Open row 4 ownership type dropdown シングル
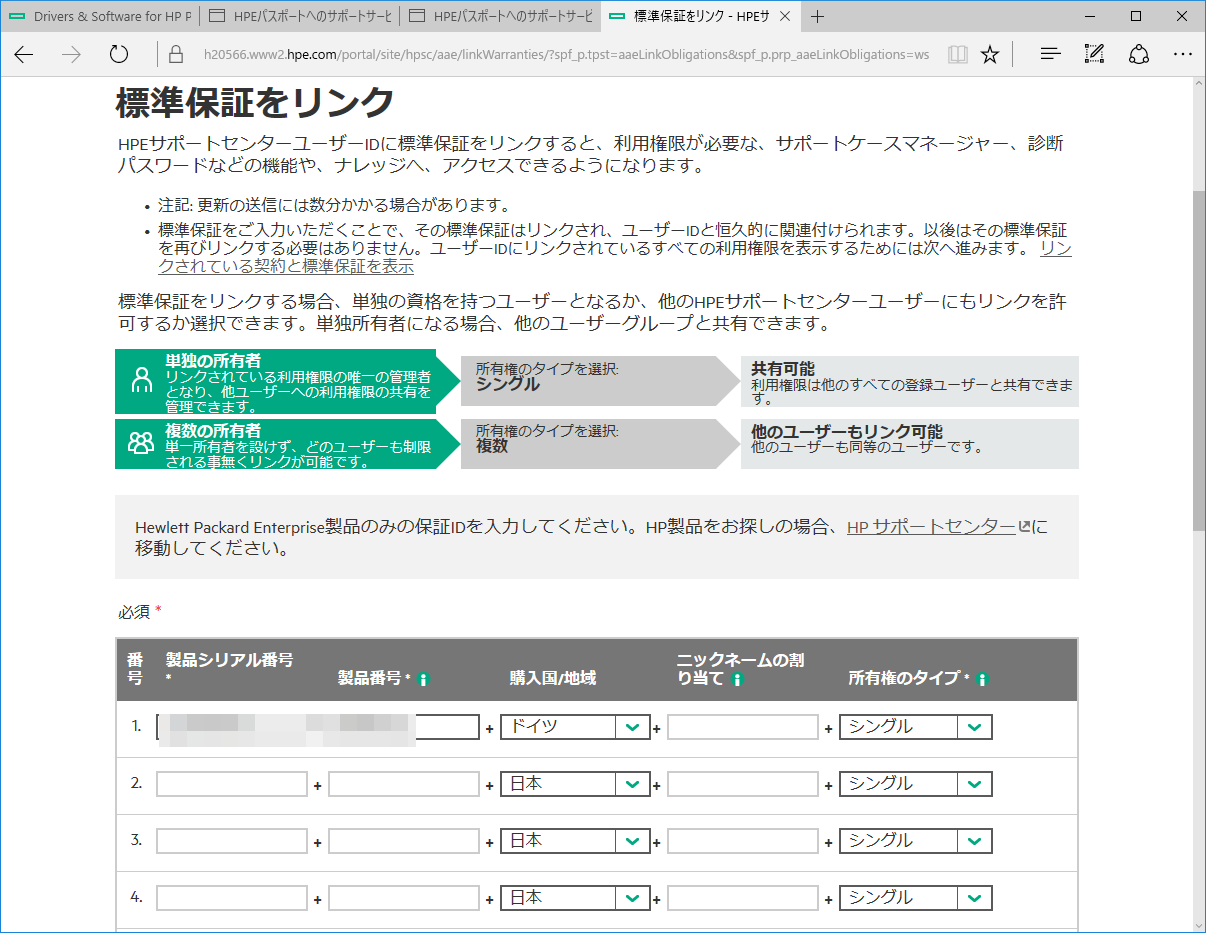This screenshot has height=933, width=1206. click(x=916, y=898)
